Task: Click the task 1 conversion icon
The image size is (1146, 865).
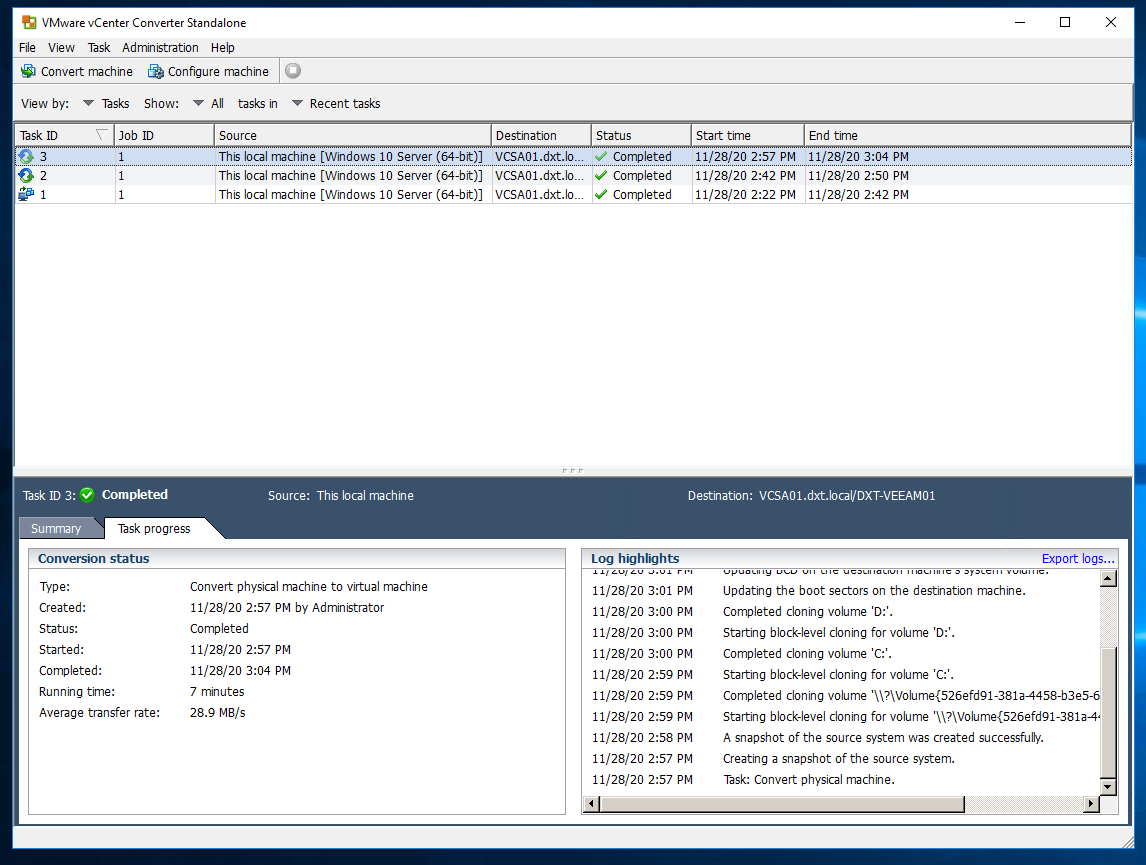Action: [x=26, y=194]
